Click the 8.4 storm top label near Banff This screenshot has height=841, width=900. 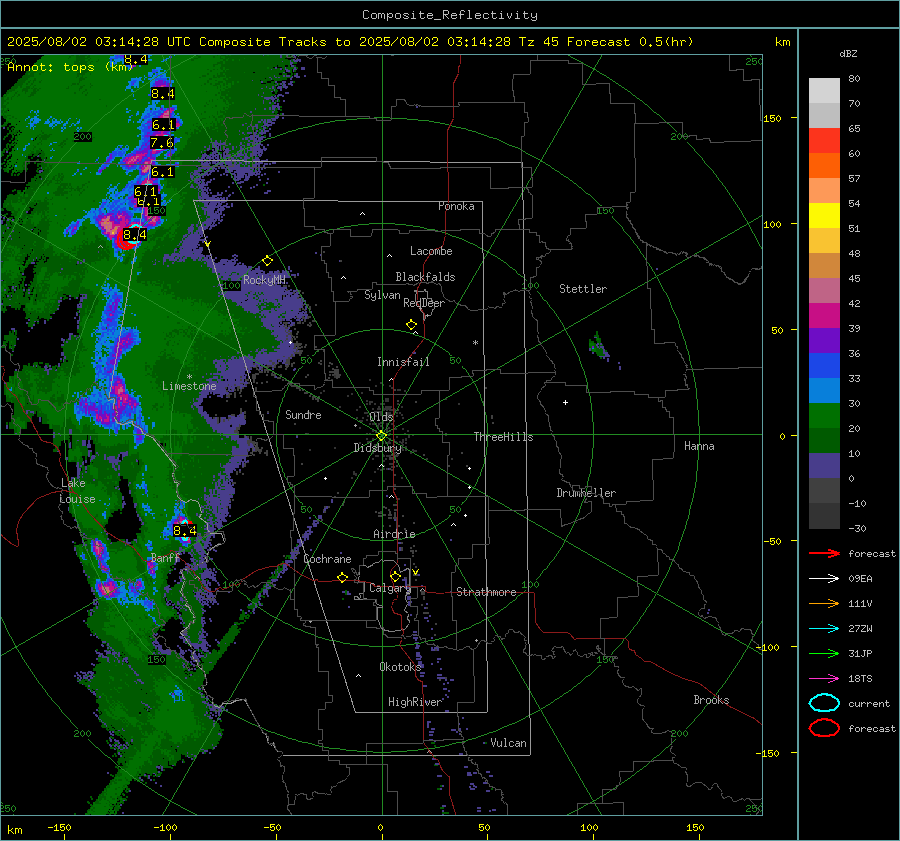coord(185,530)
